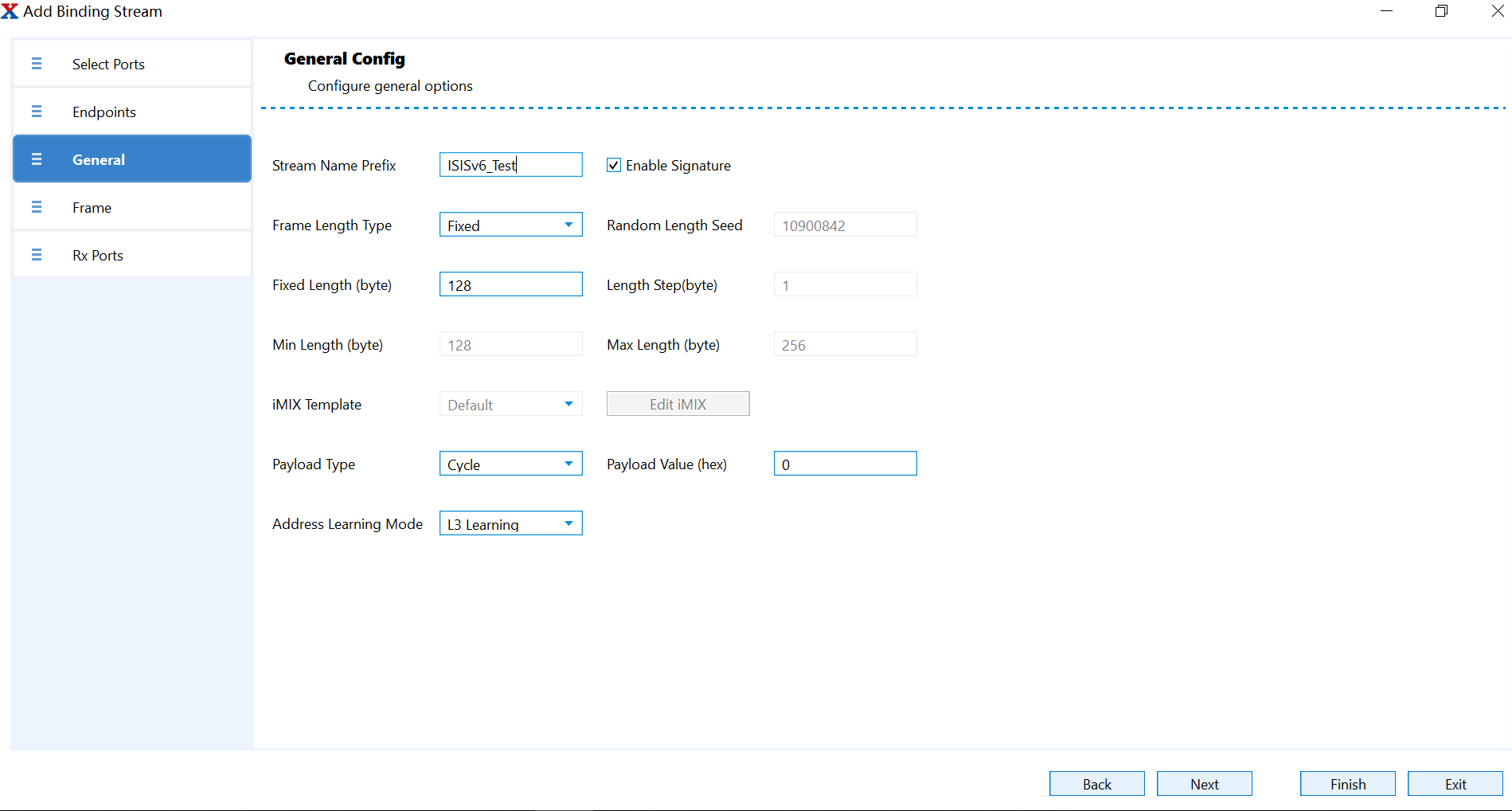Restore down the Add Binding Stream window
This screenshot has width=1512, height=811.
1442,11
